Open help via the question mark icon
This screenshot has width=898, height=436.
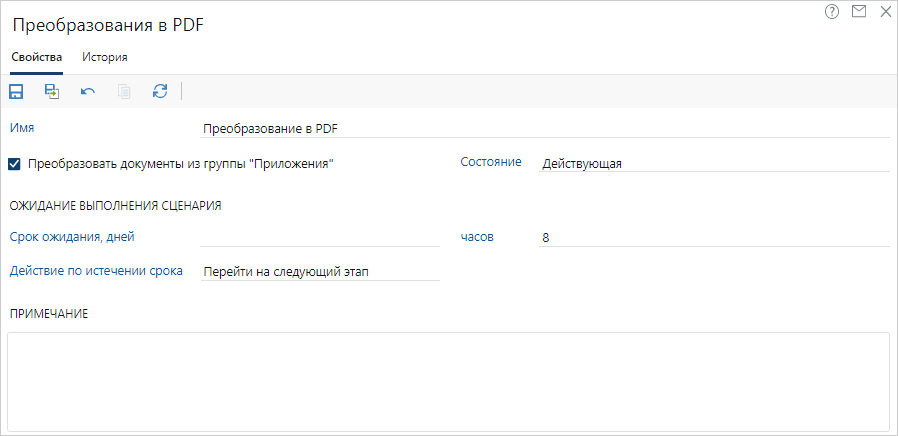pos(832,12)
